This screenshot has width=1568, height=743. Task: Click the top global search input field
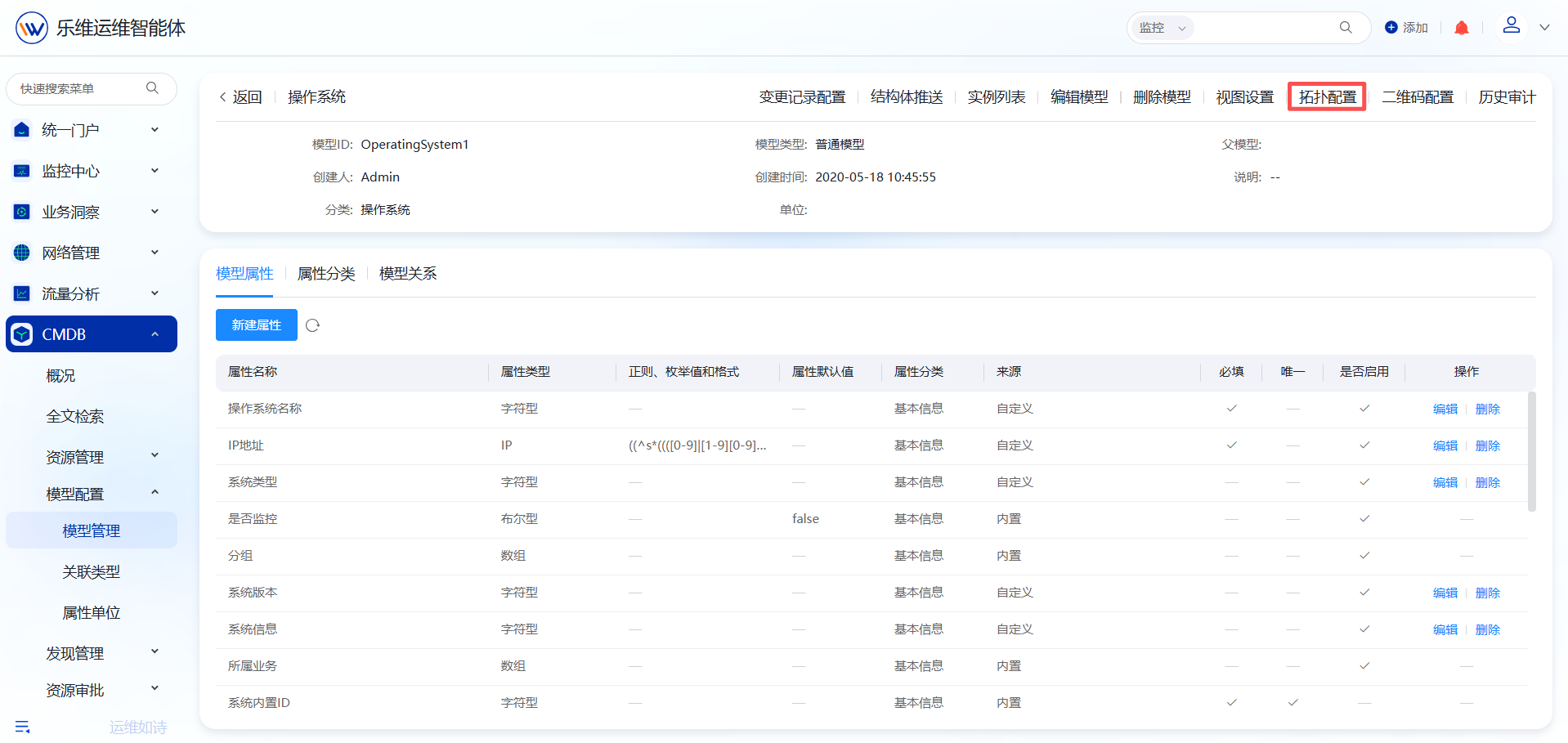coord(1263,28)
